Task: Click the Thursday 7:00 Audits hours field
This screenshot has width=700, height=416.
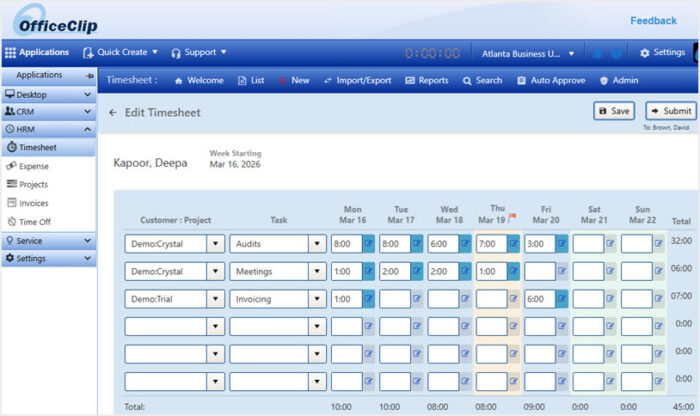Action: pyautogui.click(x=492, y=244)
